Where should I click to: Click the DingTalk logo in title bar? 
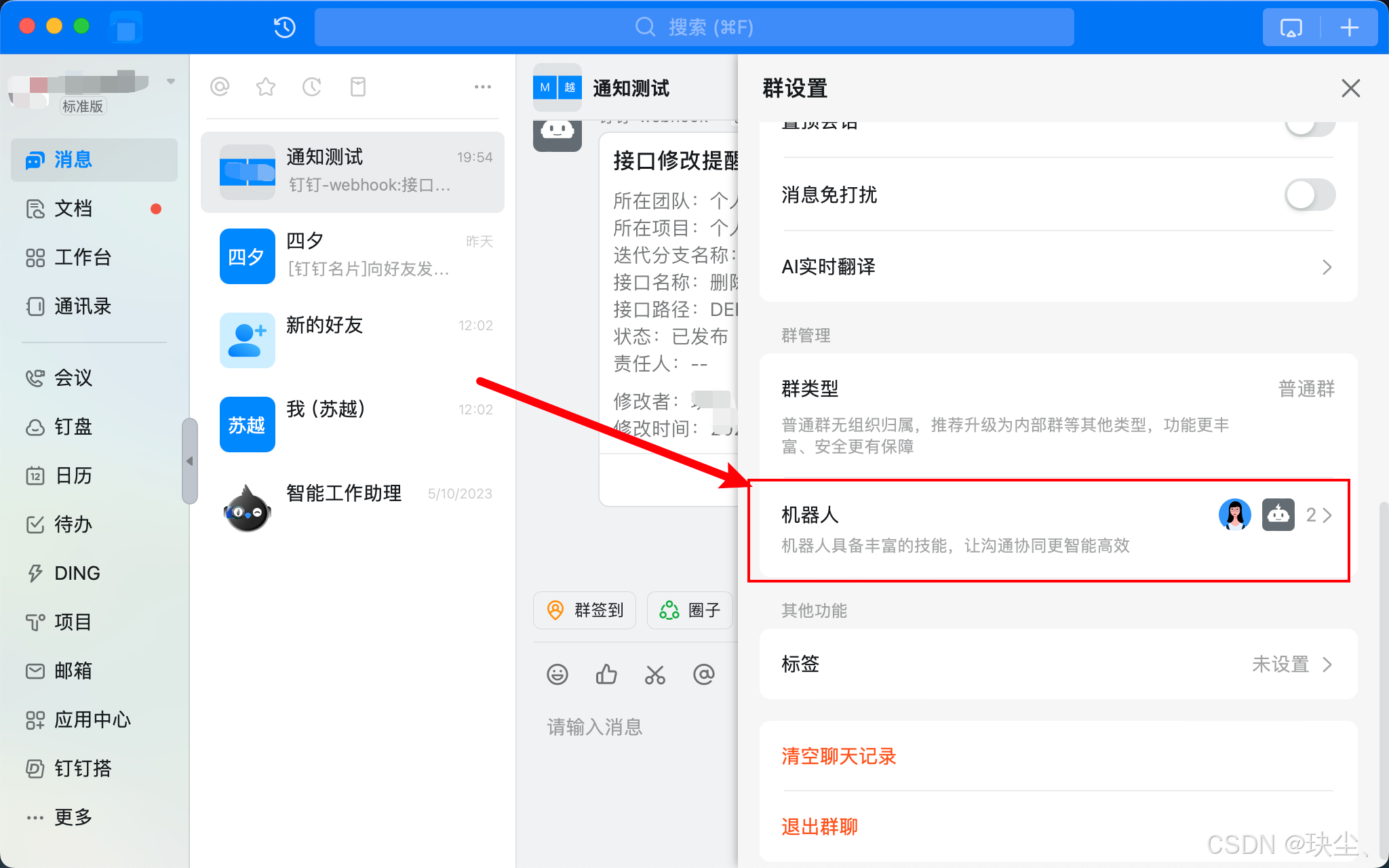coord(125,28)
